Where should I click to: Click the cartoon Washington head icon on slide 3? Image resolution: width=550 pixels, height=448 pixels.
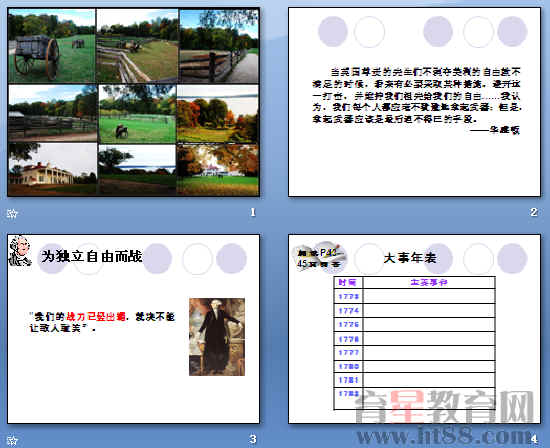20,250
